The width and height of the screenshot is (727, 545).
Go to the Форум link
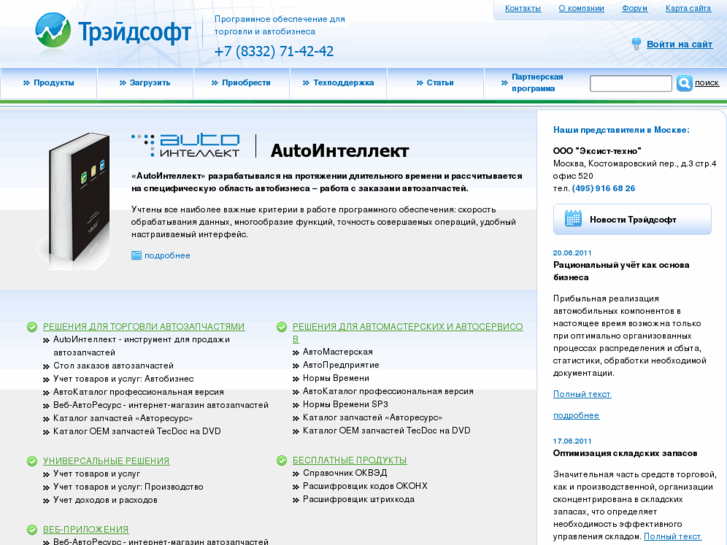coord(634,8)
